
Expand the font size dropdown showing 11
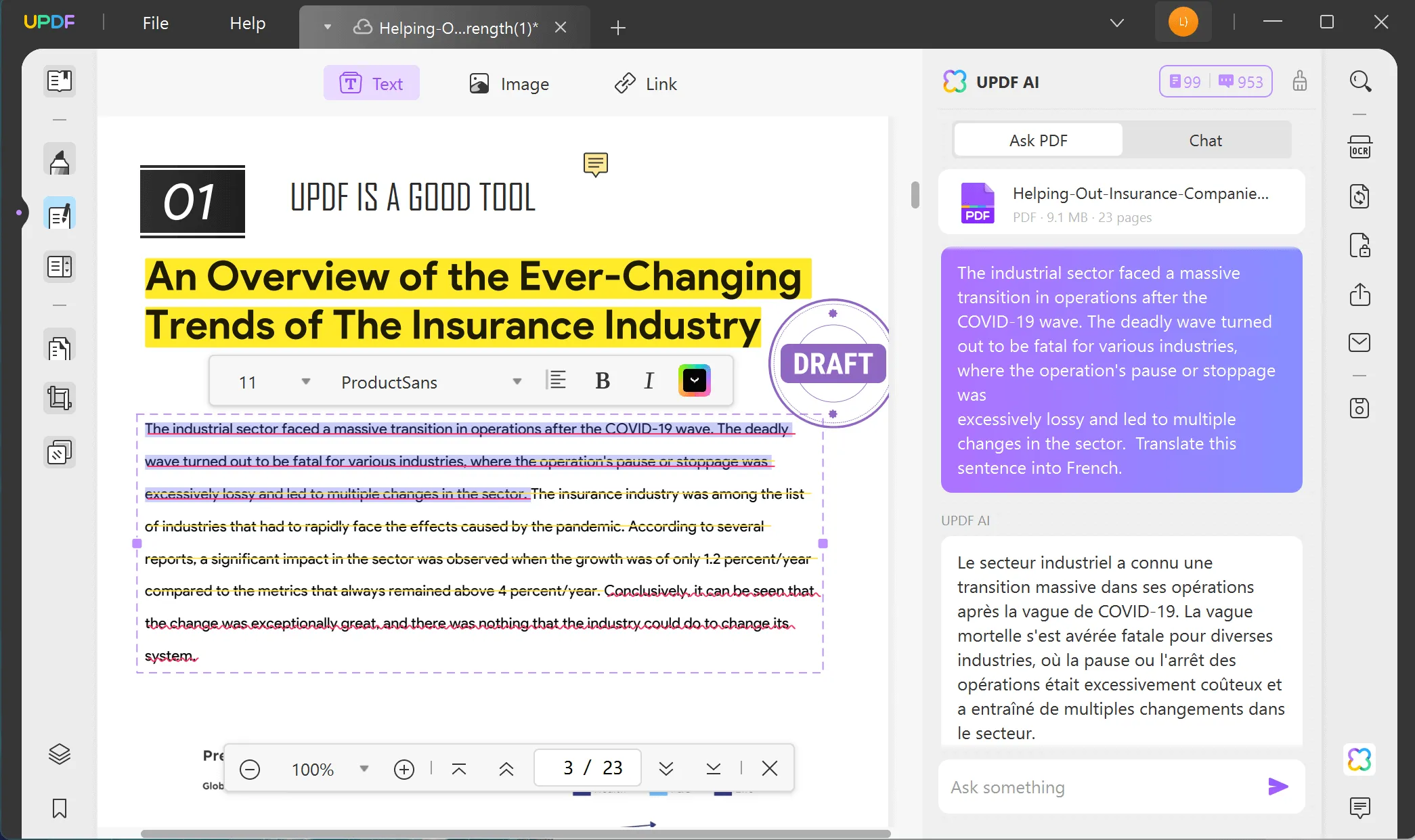(x=306, y=382)
